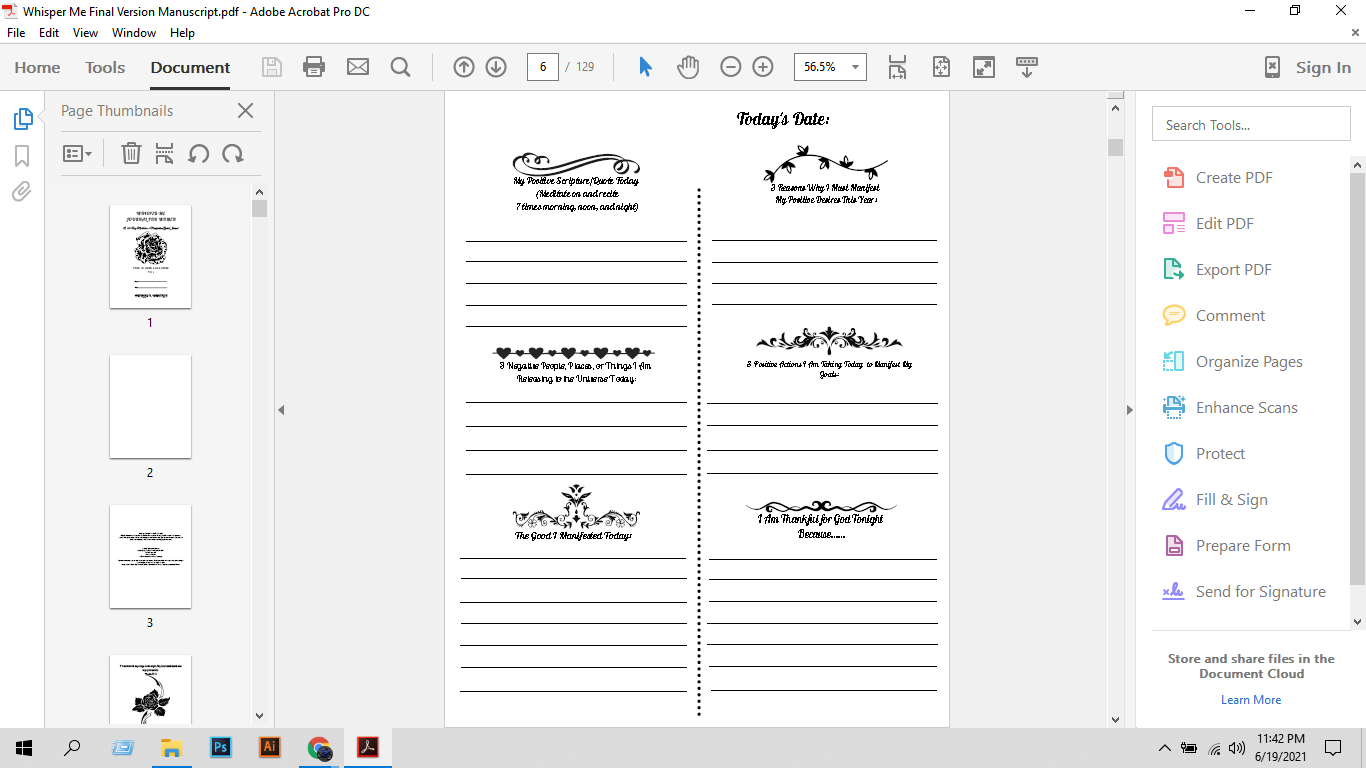Open the Attachments paperclip panel

pyautogui.click(x=22, y=192)
